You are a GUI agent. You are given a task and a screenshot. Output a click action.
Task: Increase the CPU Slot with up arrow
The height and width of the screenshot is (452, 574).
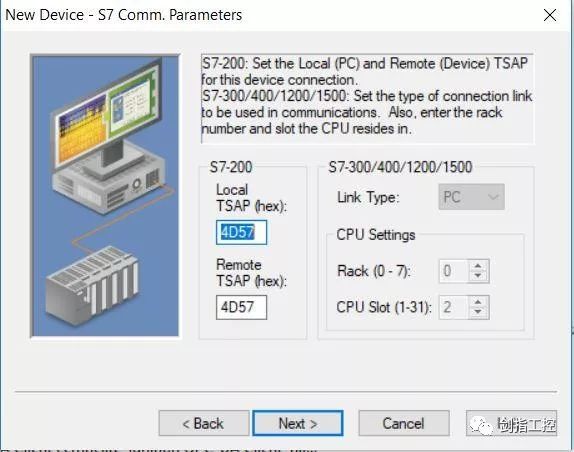point(478,302)
